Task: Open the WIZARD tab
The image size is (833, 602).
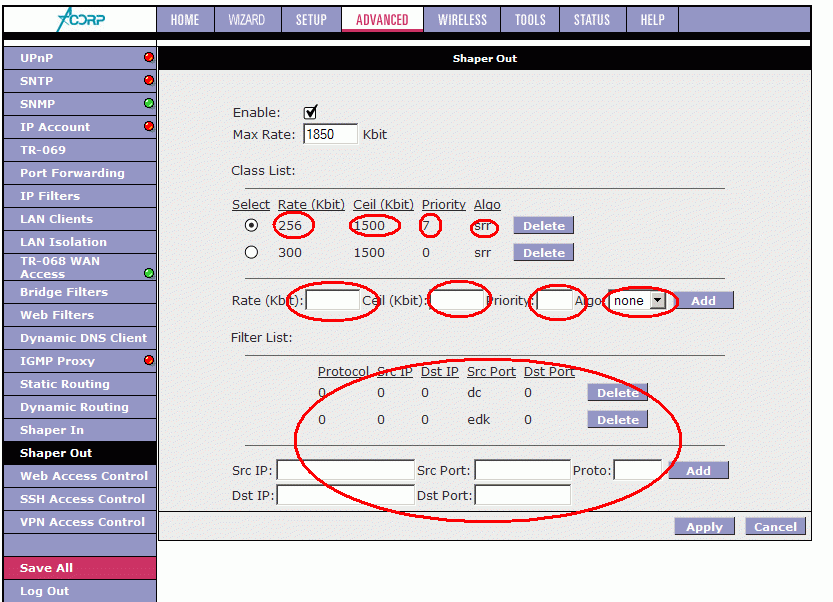Action: 247,20
